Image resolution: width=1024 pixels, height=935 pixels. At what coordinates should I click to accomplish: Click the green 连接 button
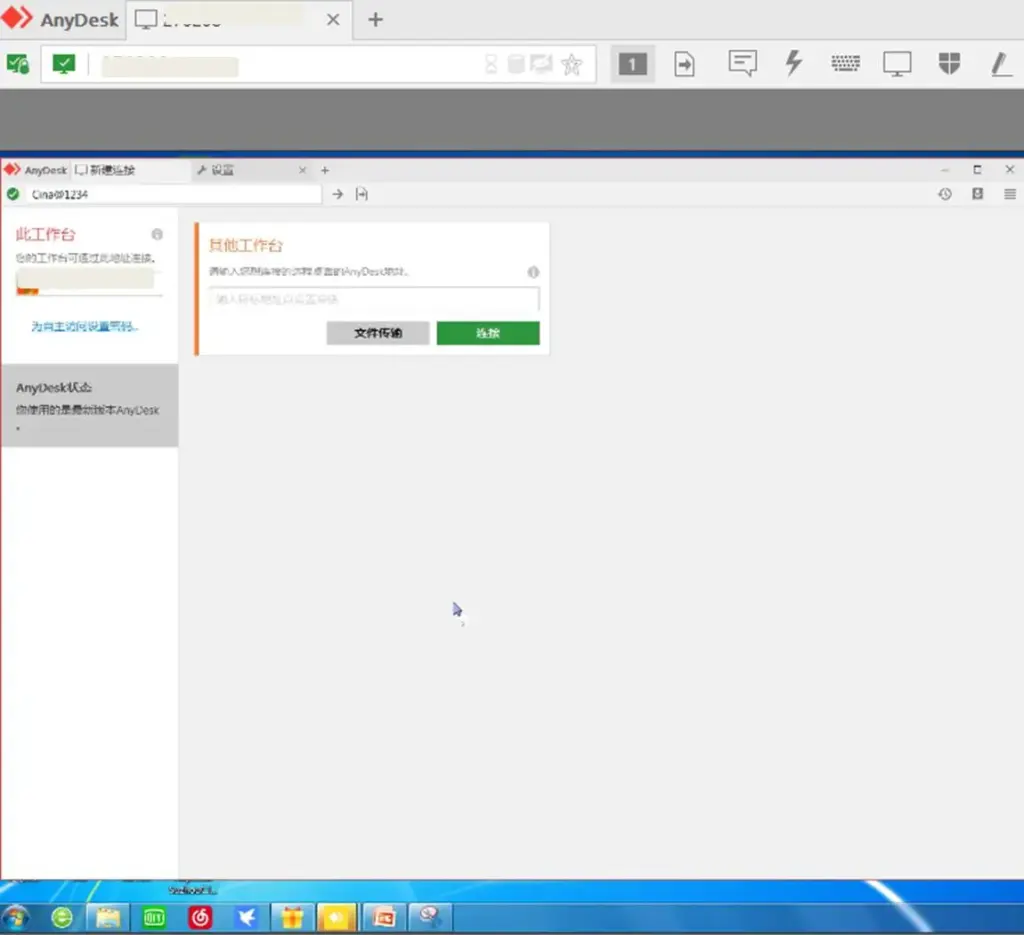coord(488,333)
